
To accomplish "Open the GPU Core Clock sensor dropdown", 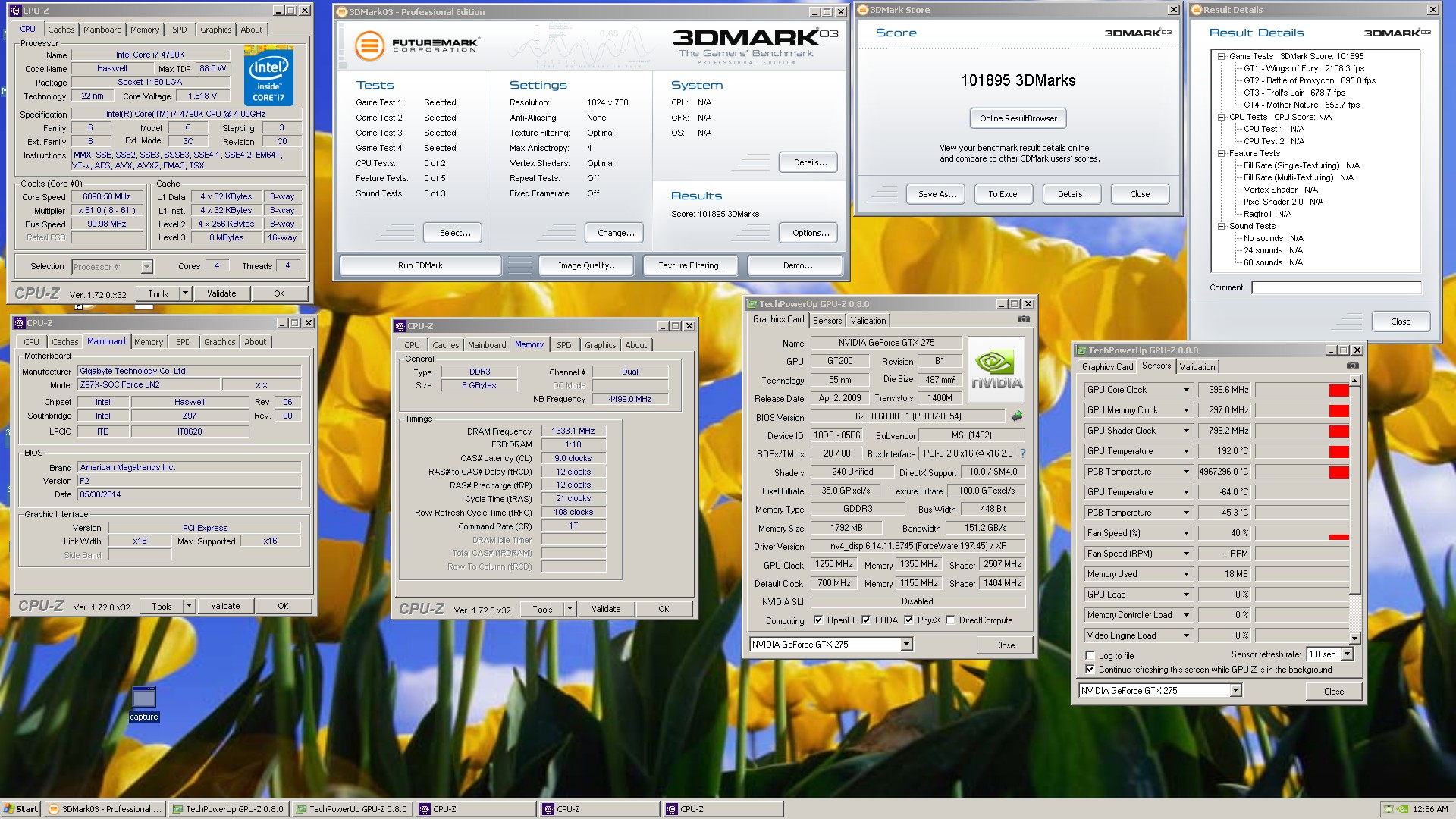I will [x=1186, y=390].
